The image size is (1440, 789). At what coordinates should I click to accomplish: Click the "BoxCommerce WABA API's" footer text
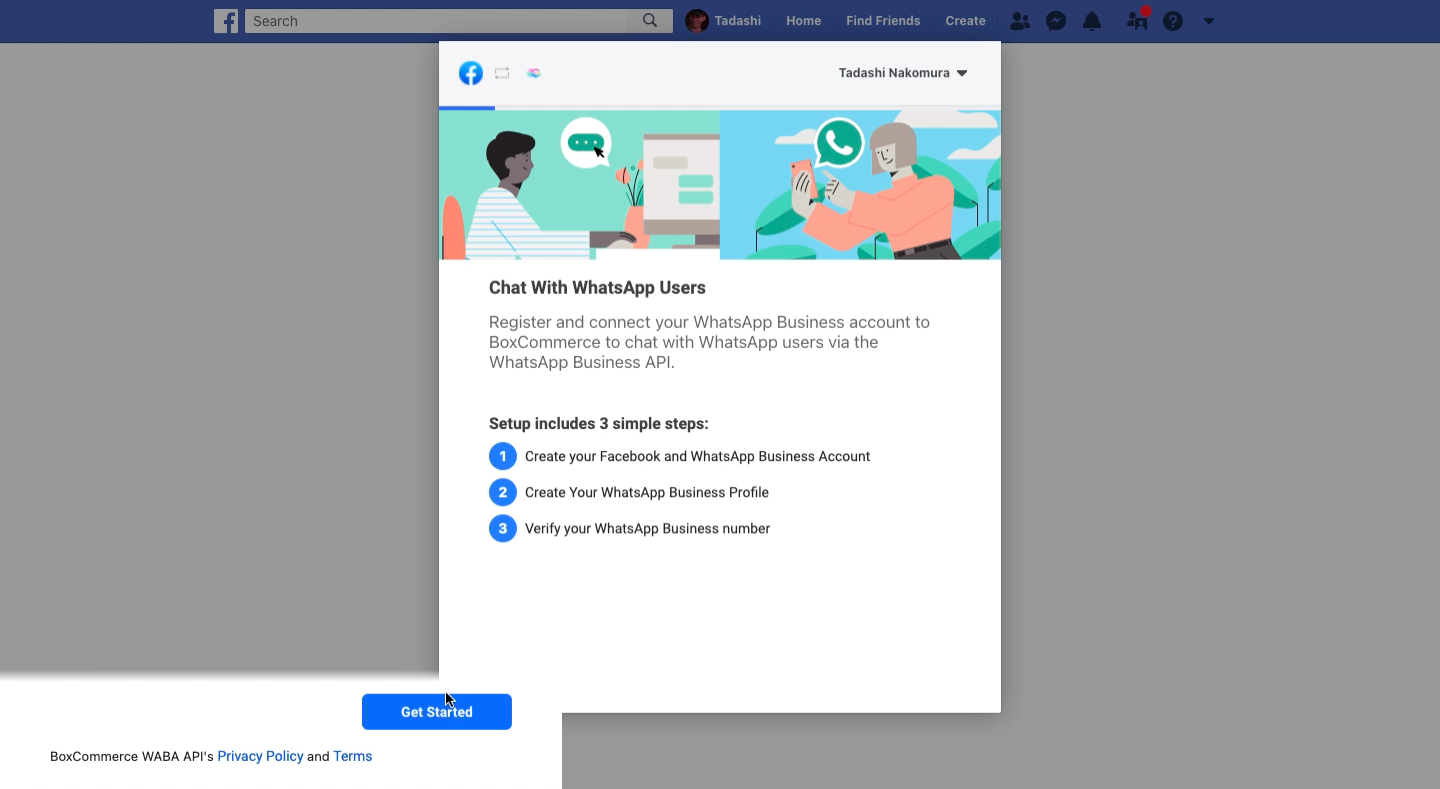[x=132, y=756]
